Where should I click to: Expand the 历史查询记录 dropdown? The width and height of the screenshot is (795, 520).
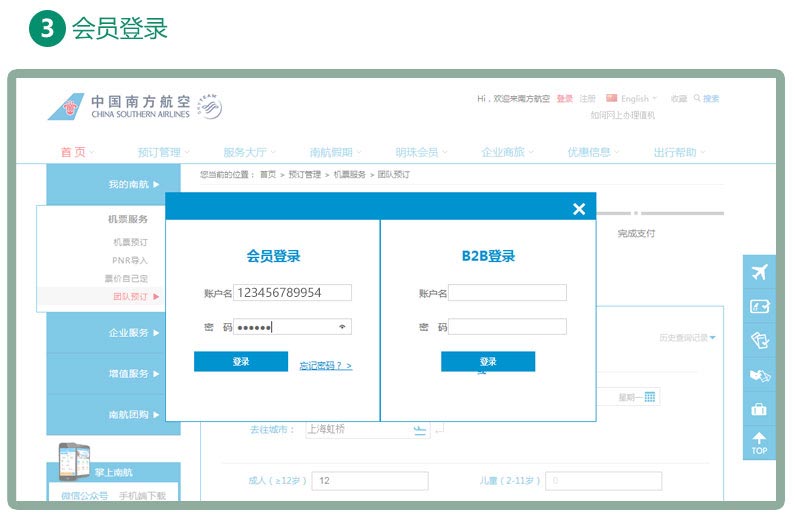click(687, 338)
